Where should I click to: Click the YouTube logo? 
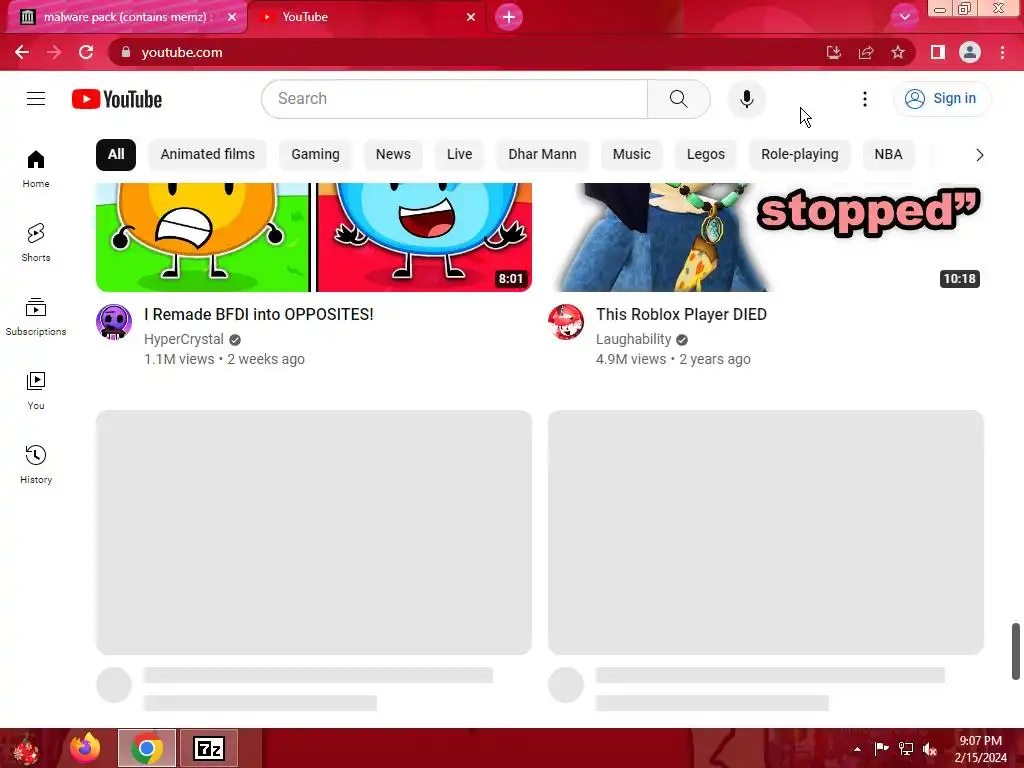click(x=117, y=99)
